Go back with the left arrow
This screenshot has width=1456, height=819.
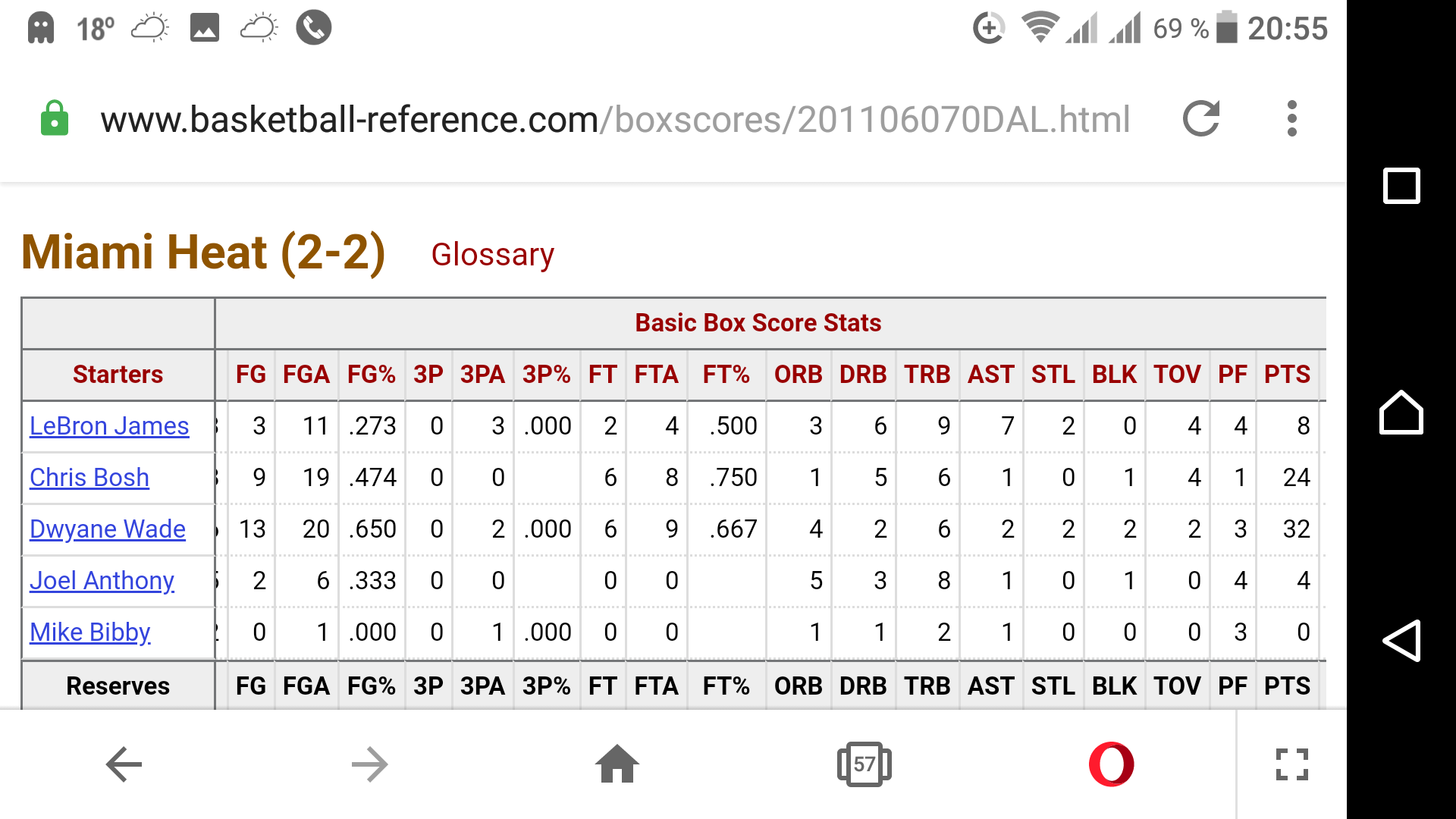pyautogui.click(x=124, y=764)
